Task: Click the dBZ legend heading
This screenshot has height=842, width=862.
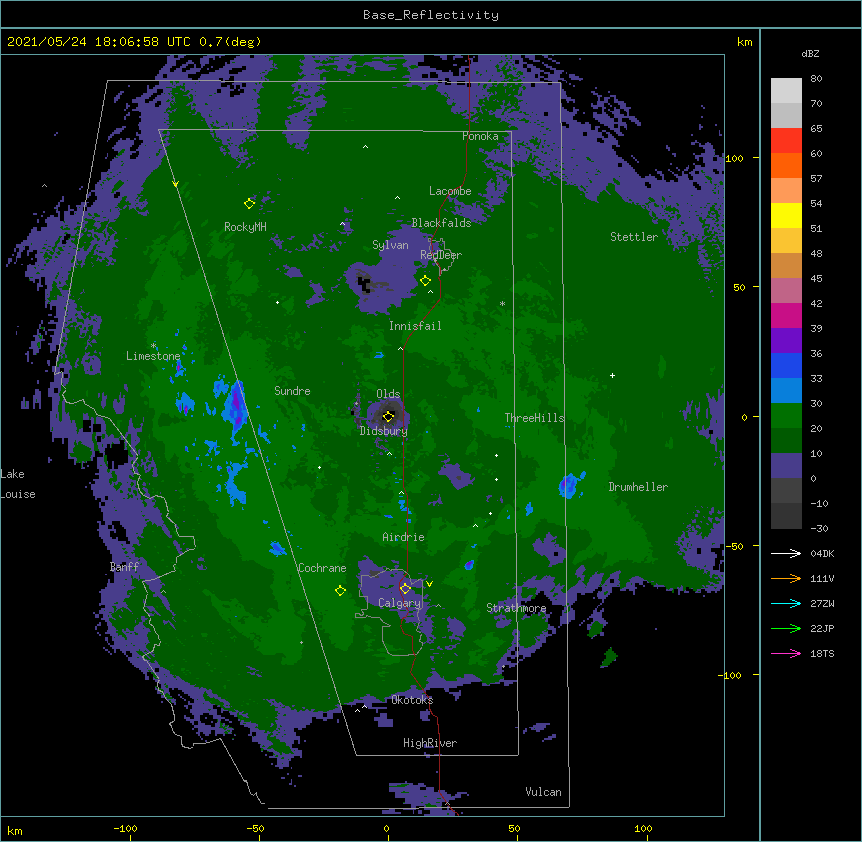Action: click(810, 54)
